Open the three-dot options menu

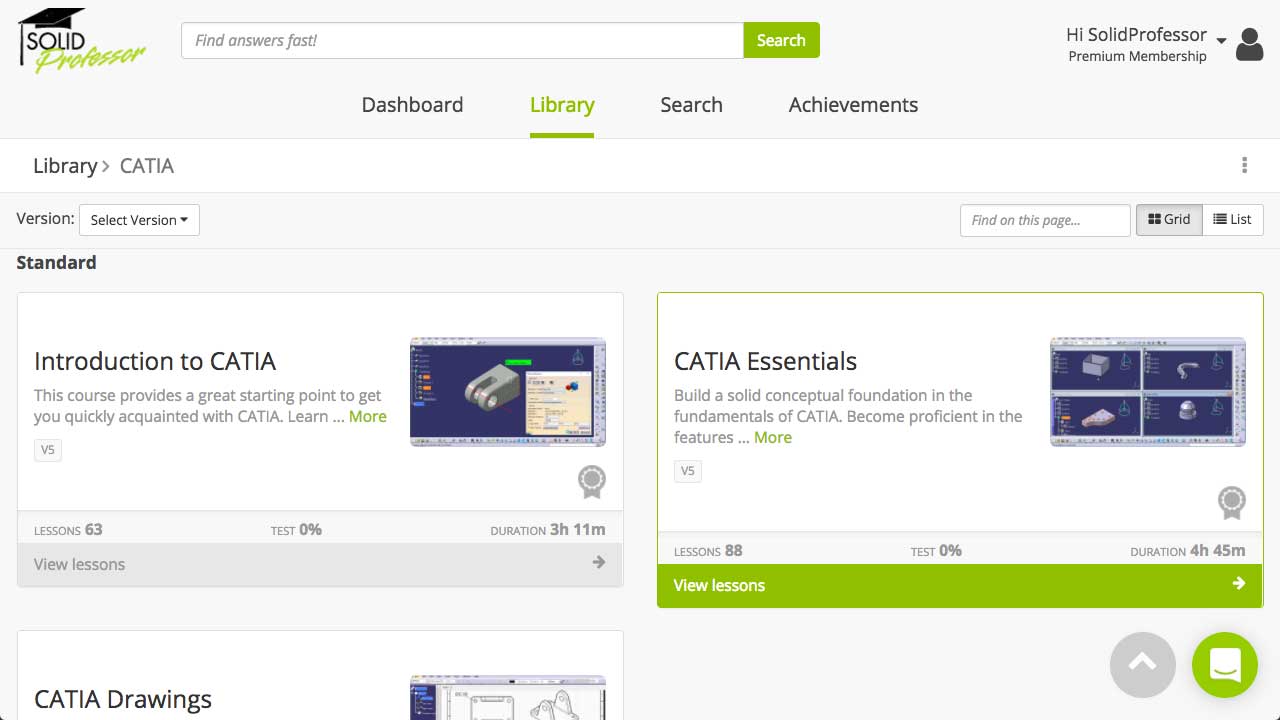1244,165
